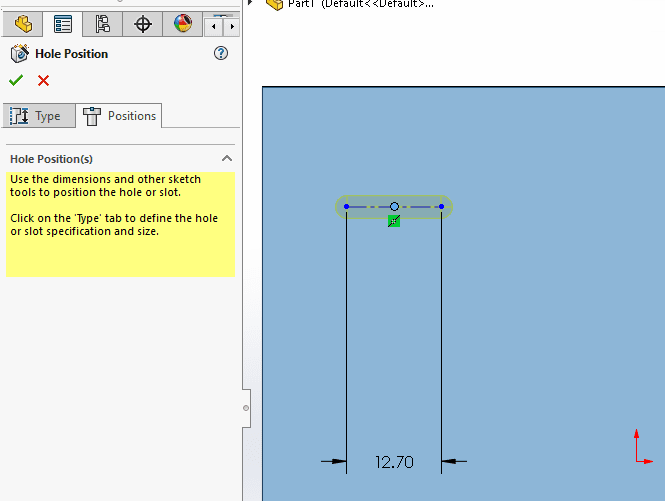This screenshot has width=665, height=501.
Task: Open the DimXpertManager crosshair tab
Action: click(x=142, y=24)
